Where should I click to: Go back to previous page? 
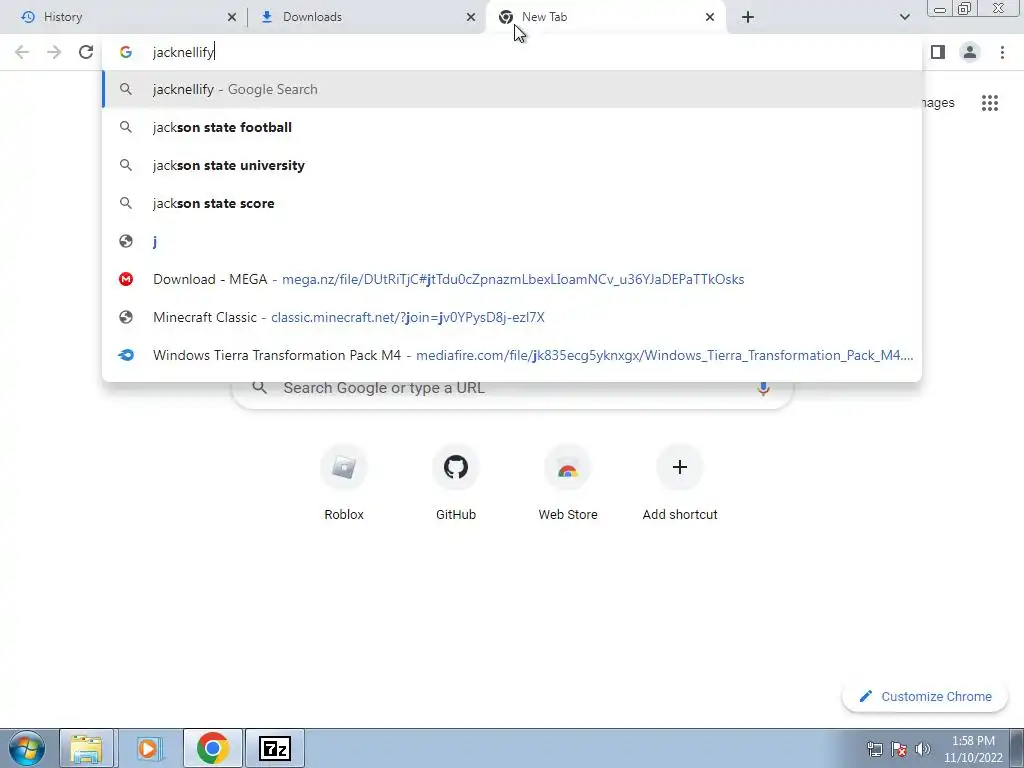click(22, 52)
